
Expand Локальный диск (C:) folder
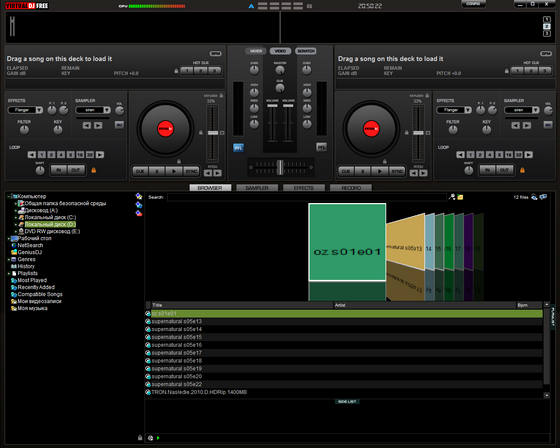click(x=16, y=217)
